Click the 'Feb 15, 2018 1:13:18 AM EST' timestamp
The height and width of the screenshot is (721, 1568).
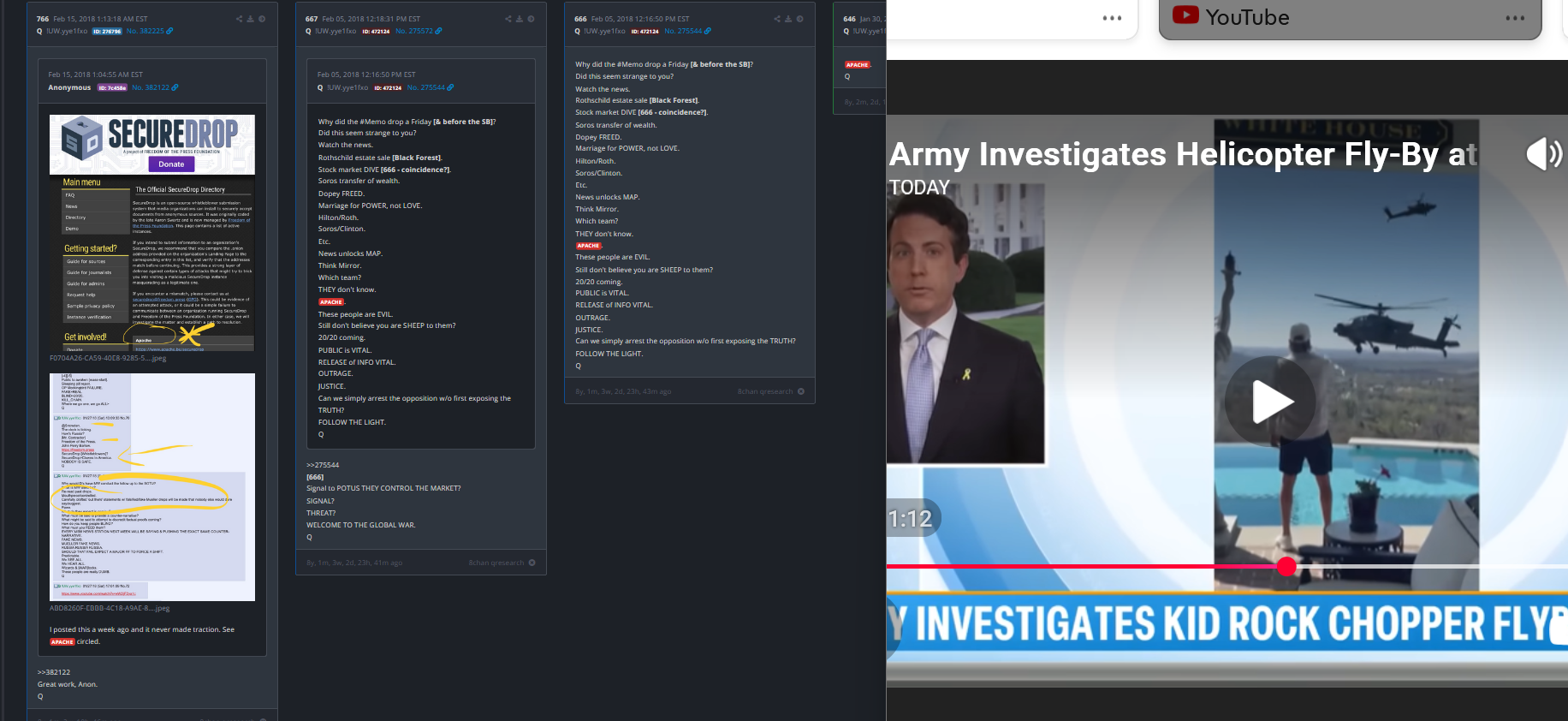(100, 19)
